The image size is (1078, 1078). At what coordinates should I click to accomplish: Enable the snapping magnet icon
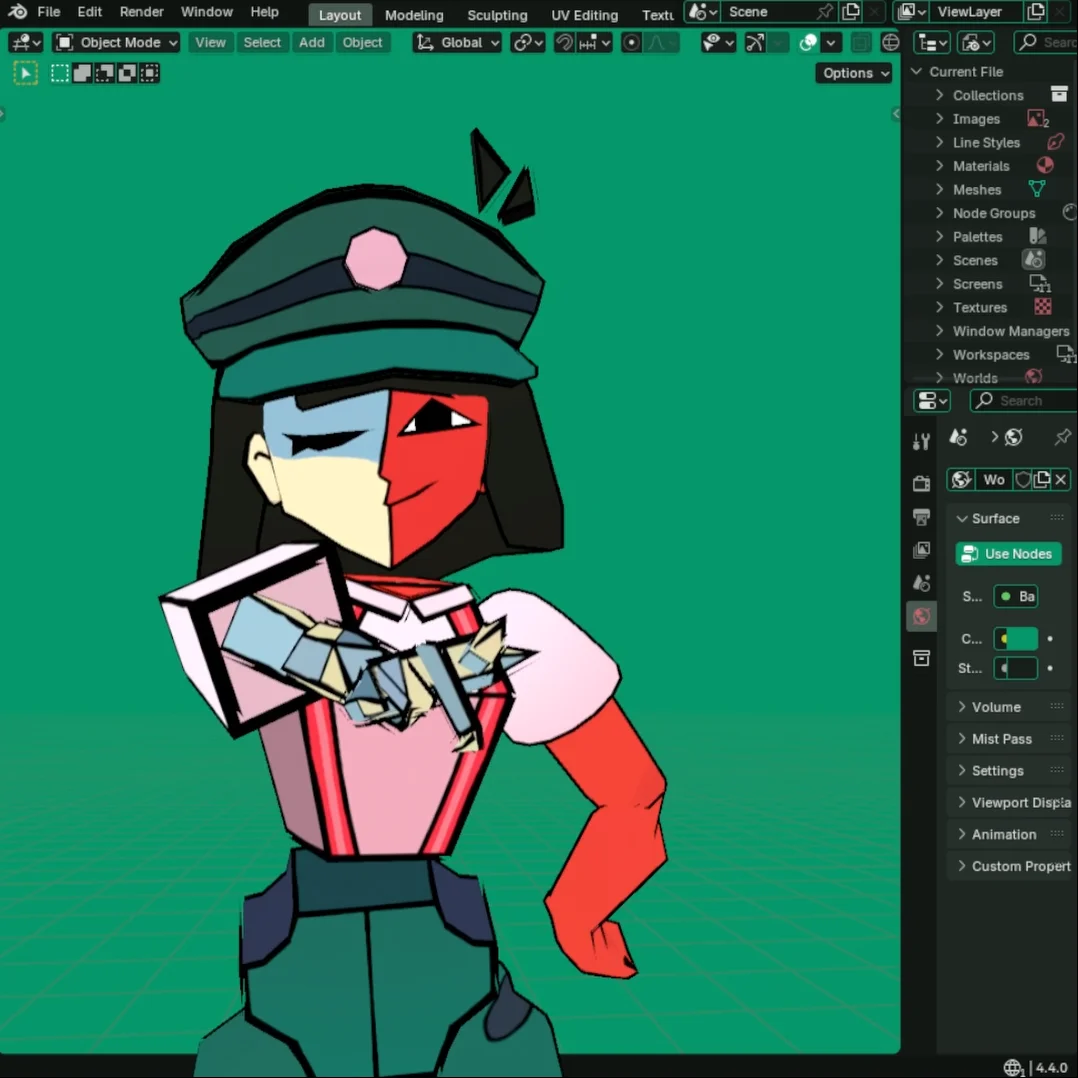coord(566,42)
